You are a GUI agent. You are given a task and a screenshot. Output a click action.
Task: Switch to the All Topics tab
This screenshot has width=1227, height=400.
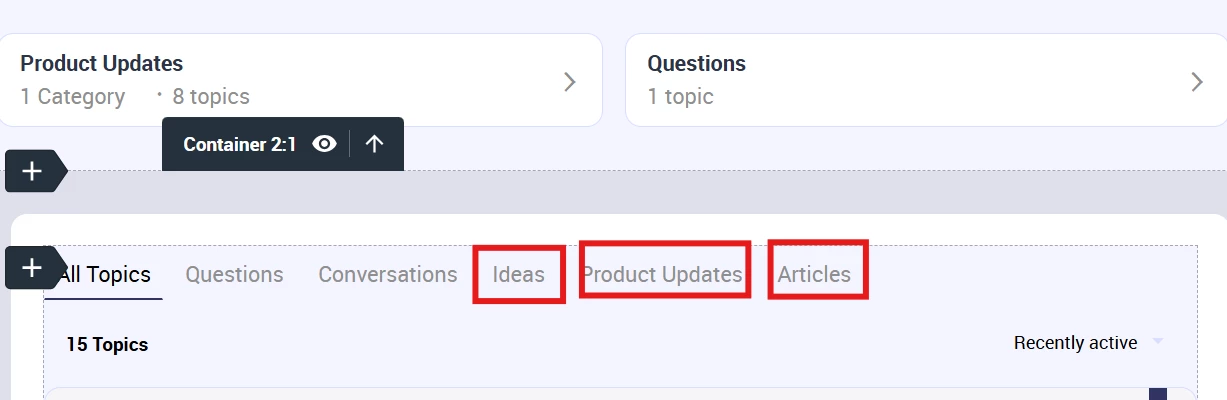[104, 274]
